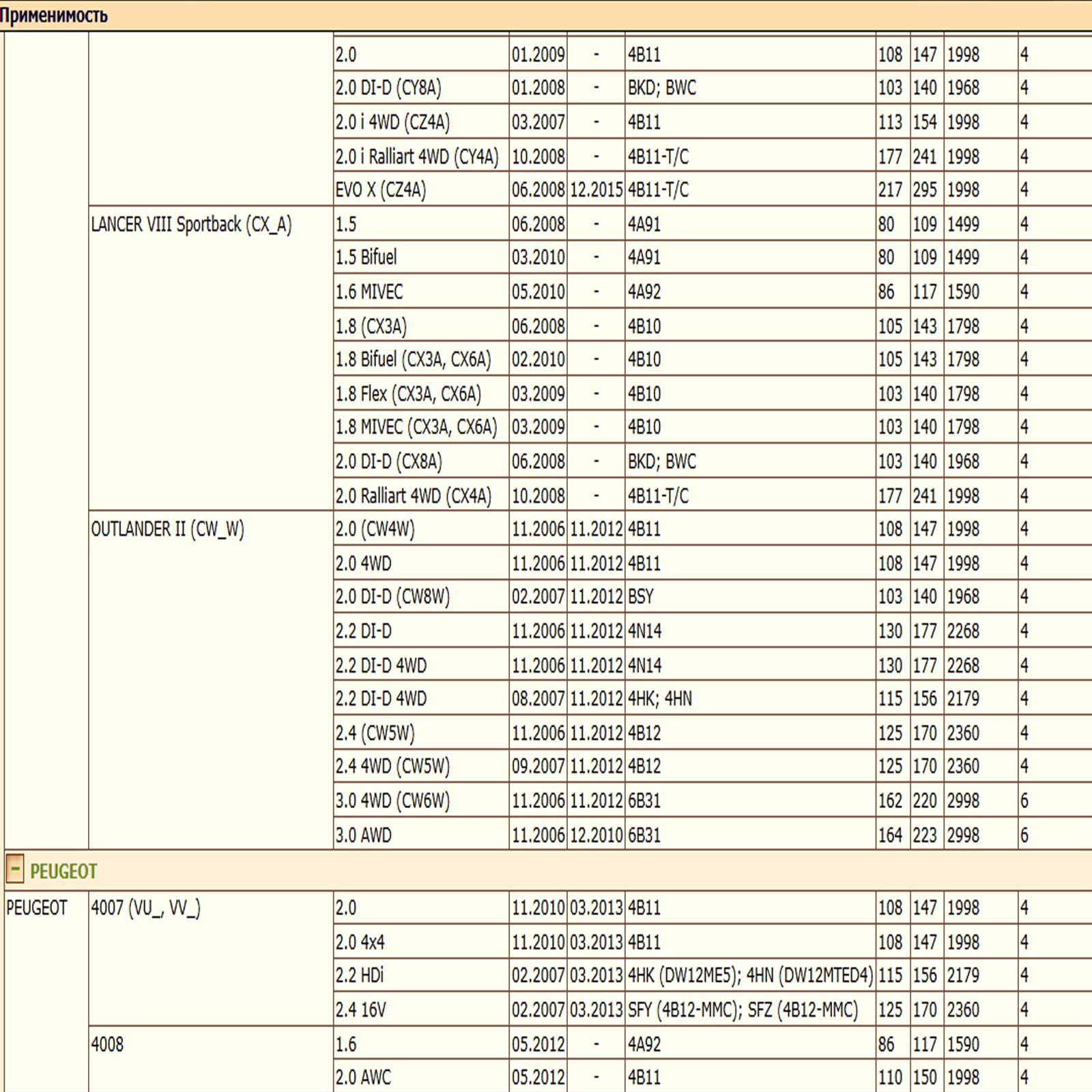Screen dimensions: 1092x1092
Task: Click the Применимость section header
Action: (x=54, y=15)
